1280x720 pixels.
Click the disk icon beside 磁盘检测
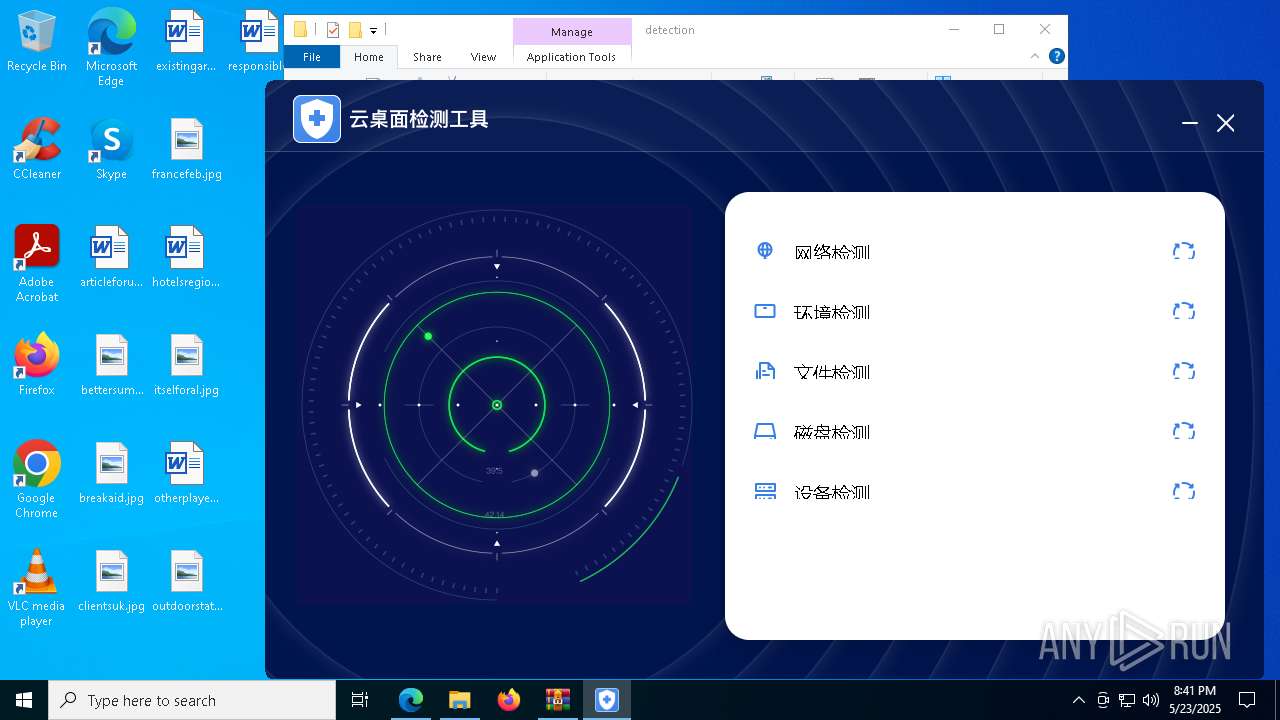pos(765,431)
